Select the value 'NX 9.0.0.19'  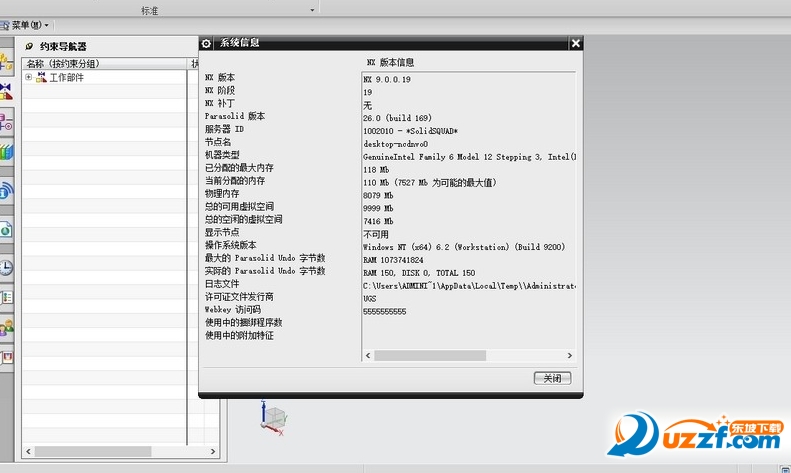pyautogui.click(x=387, y=79)
